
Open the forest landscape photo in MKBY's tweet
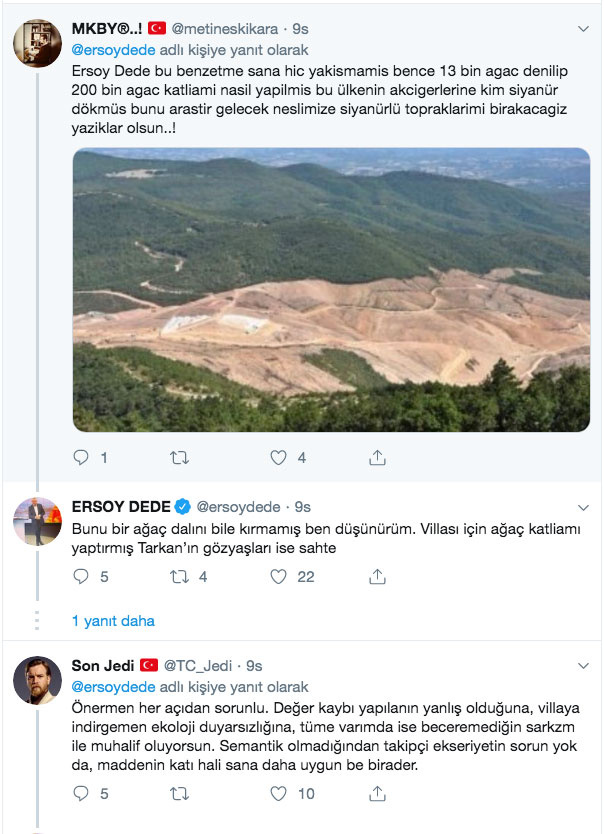[x=330, y=288]
